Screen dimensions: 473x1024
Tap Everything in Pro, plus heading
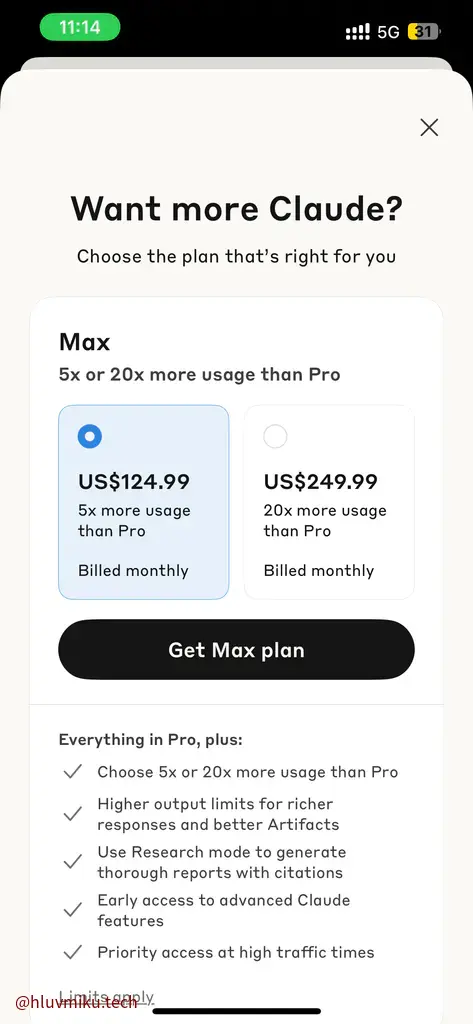(x=150, y=740)
